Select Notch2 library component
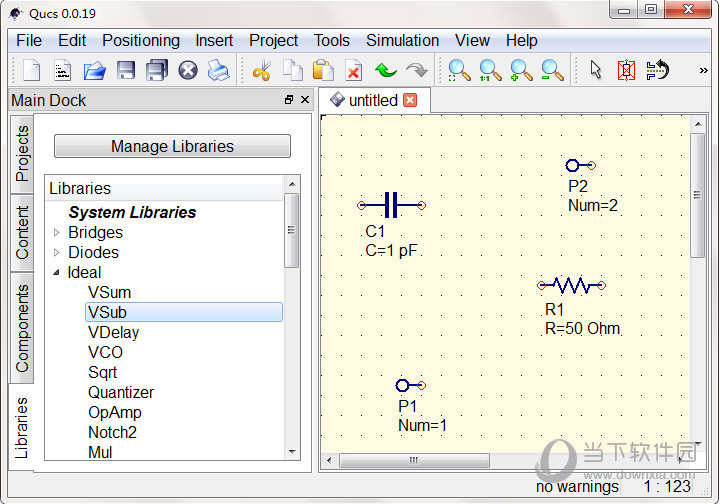Screen dimensions: 720x504 112,432
